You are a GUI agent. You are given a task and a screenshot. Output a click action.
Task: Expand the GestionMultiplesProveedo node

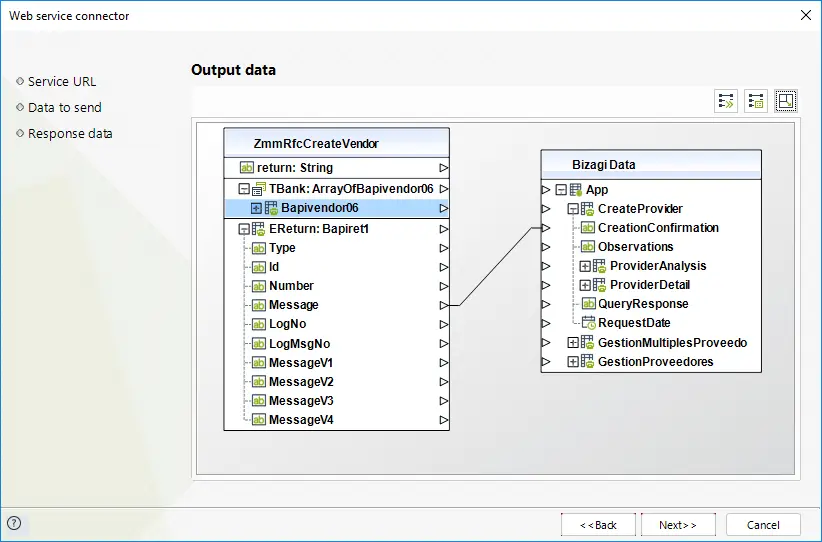[573, 343]
